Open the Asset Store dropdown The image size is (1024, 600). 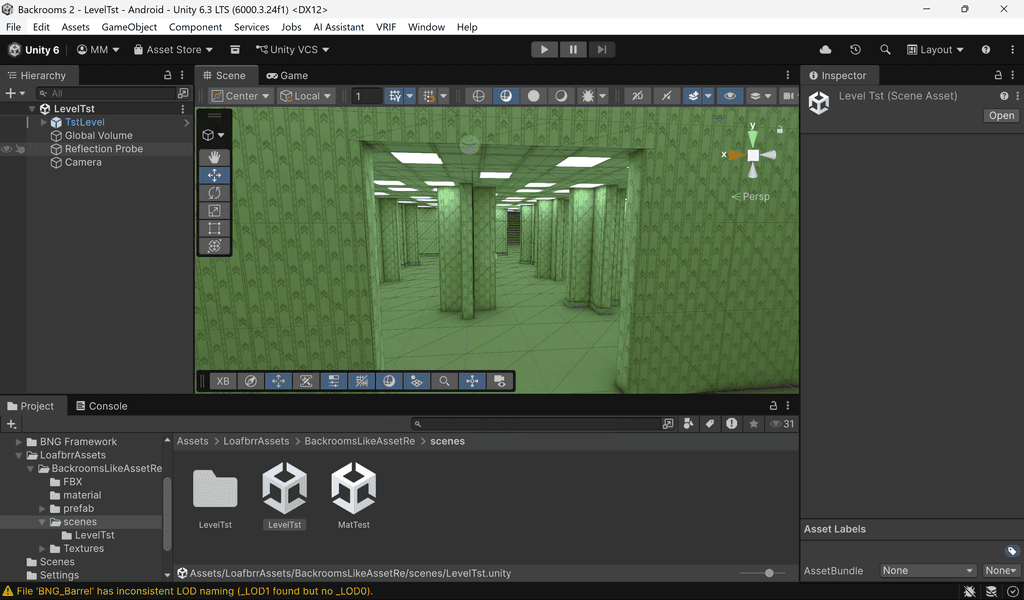173,50
